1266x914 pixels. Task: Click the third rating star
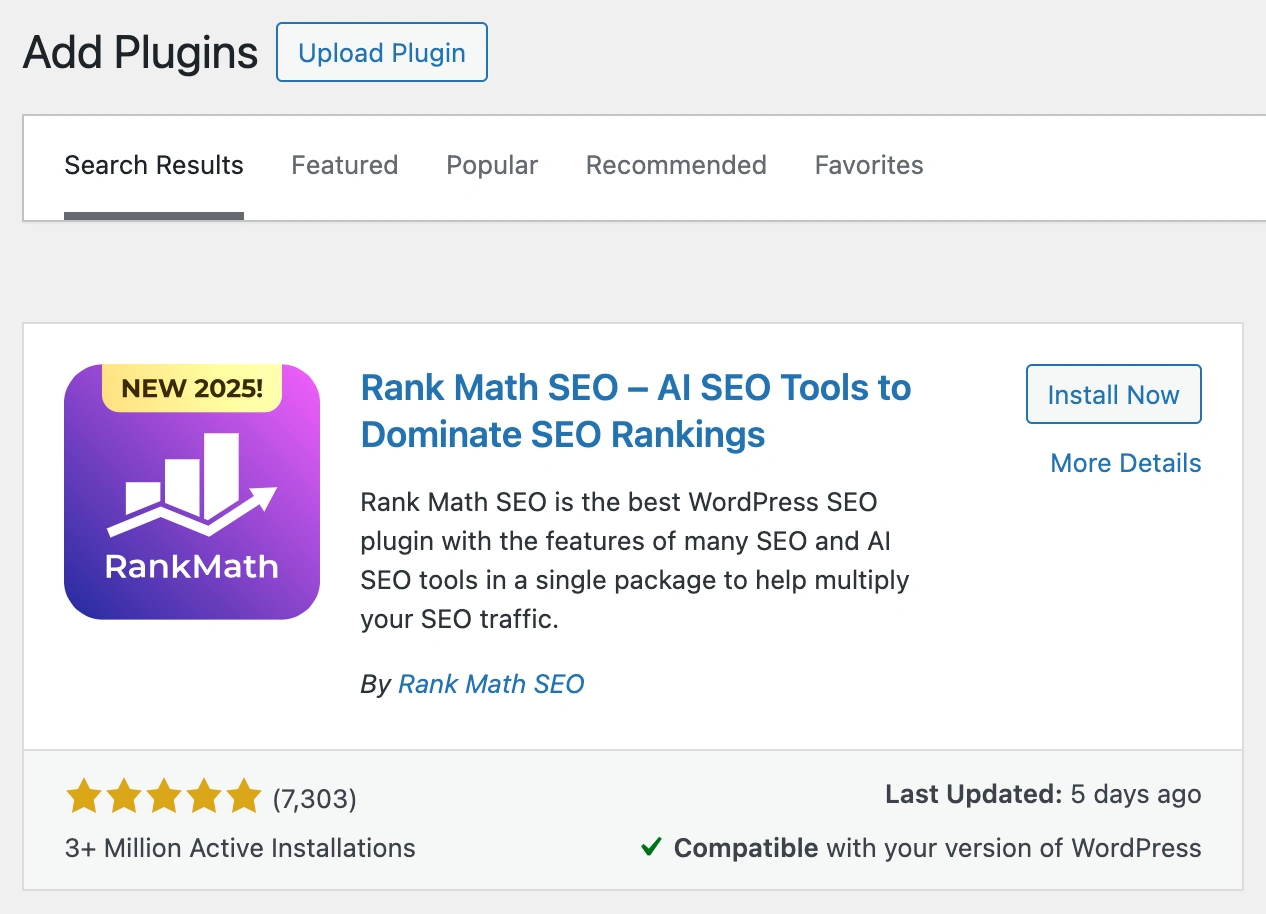164,797
